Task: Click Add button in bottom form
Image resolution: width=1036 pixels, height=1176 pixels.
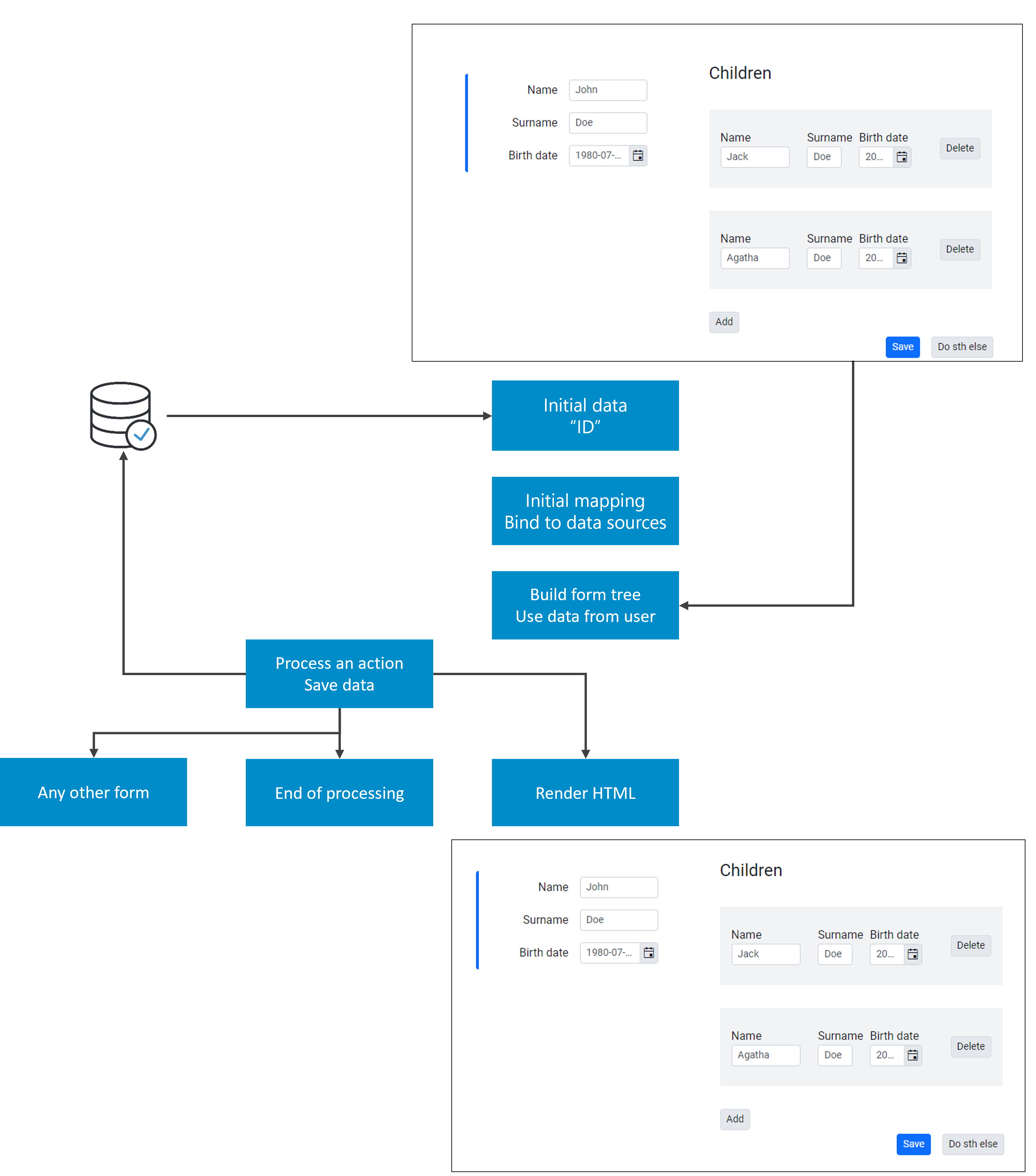Action: coord(734,1119)
